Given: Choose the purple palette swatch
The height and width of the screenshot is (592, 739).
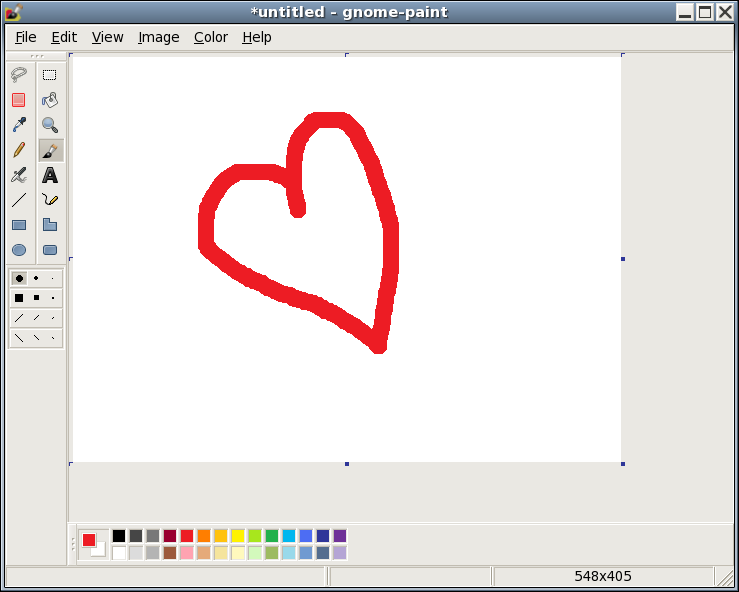Looking at the screenshot, I should click(x=340, y=536).
